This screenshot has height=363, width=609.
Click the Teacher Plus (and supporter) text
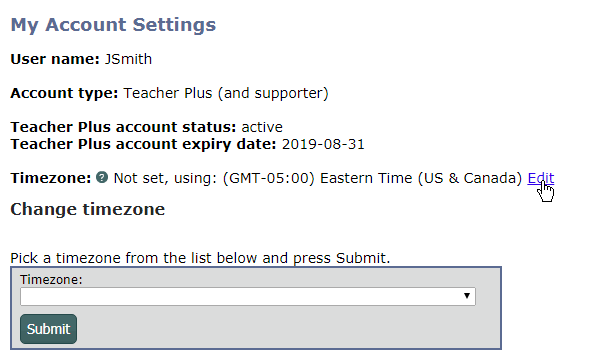[x=226, y=93]
